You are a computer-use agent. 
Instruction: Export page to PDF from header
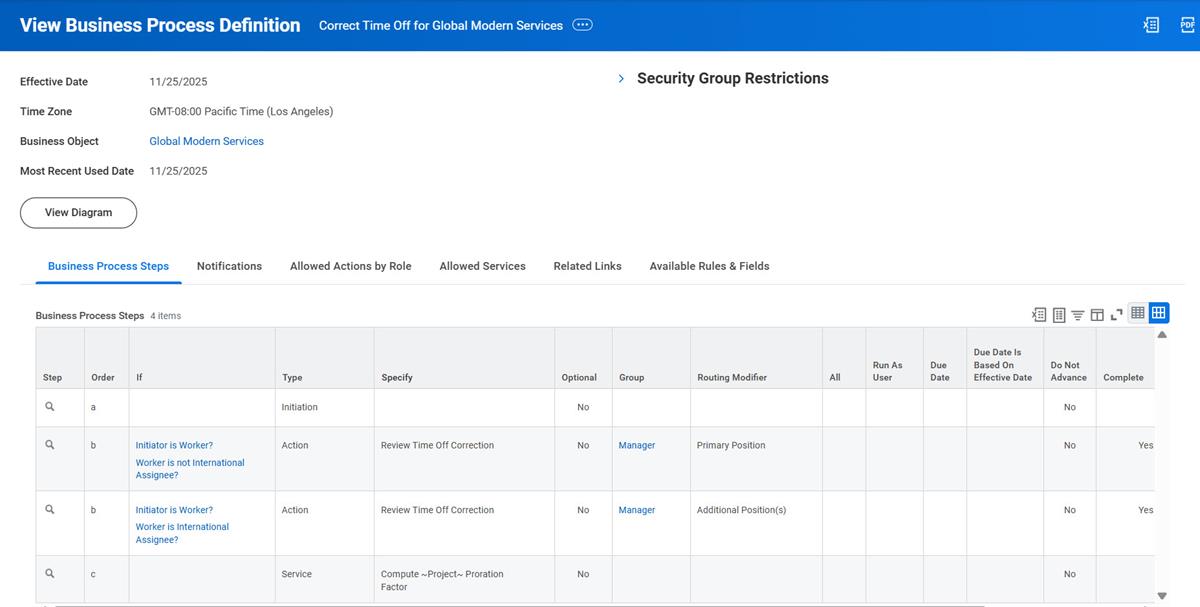click(1188, 25)
